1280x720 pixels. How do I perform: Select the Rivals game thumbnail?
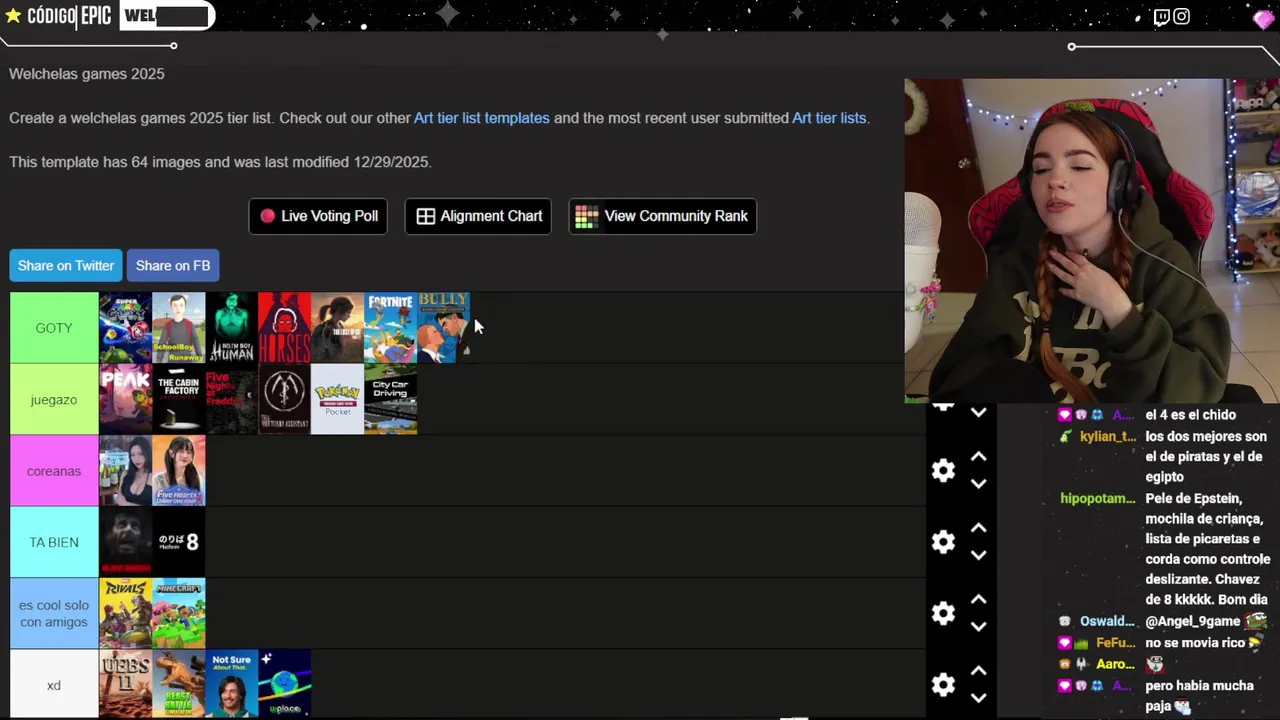click(125, 613)
